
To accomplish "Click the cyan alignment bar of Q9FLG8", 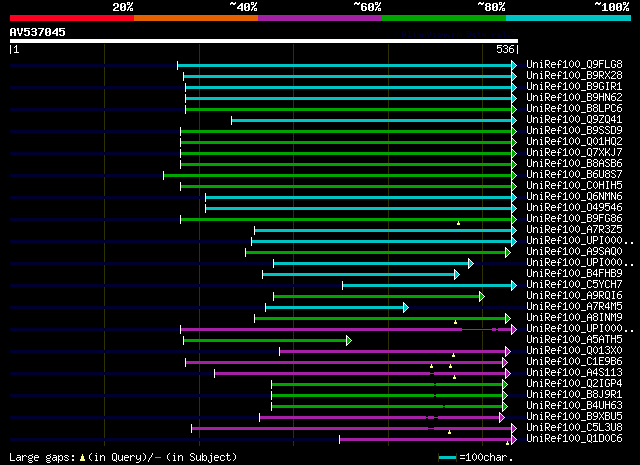I will click(345, 65).
